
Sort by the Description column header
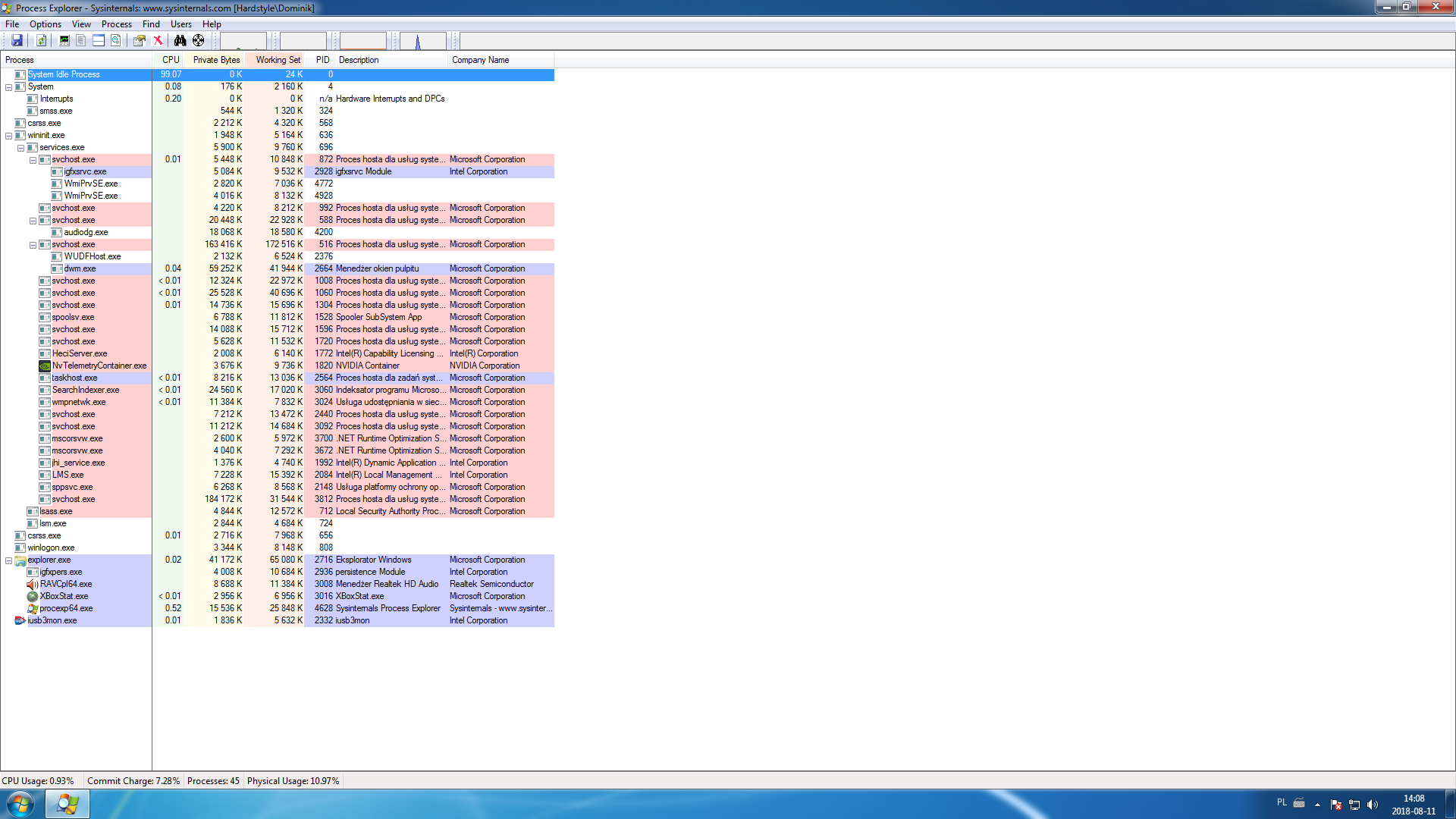pyautogui.click(x=391, y=60)
